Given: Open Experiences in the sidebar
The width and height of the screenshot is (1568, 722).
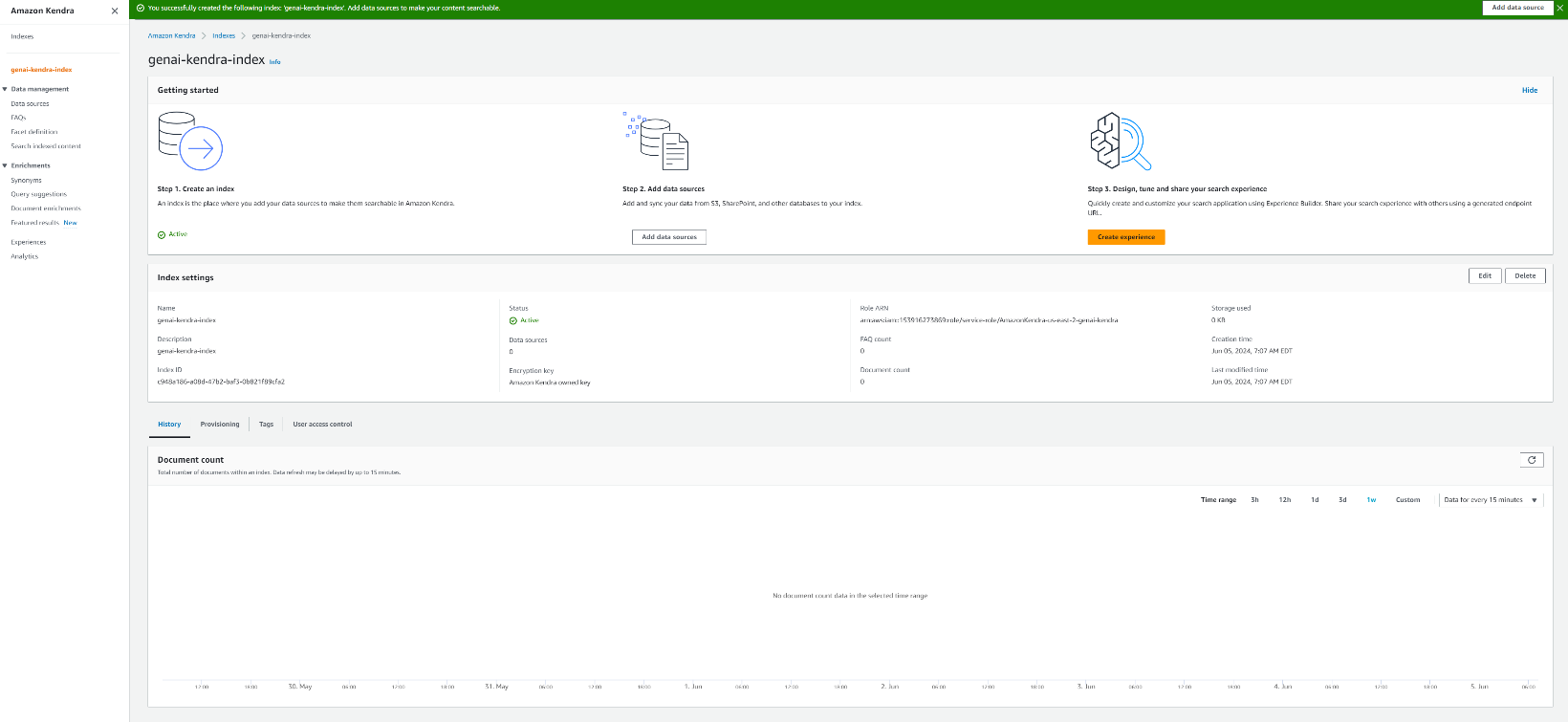Looking at the screenshot, I should point(29,242).
